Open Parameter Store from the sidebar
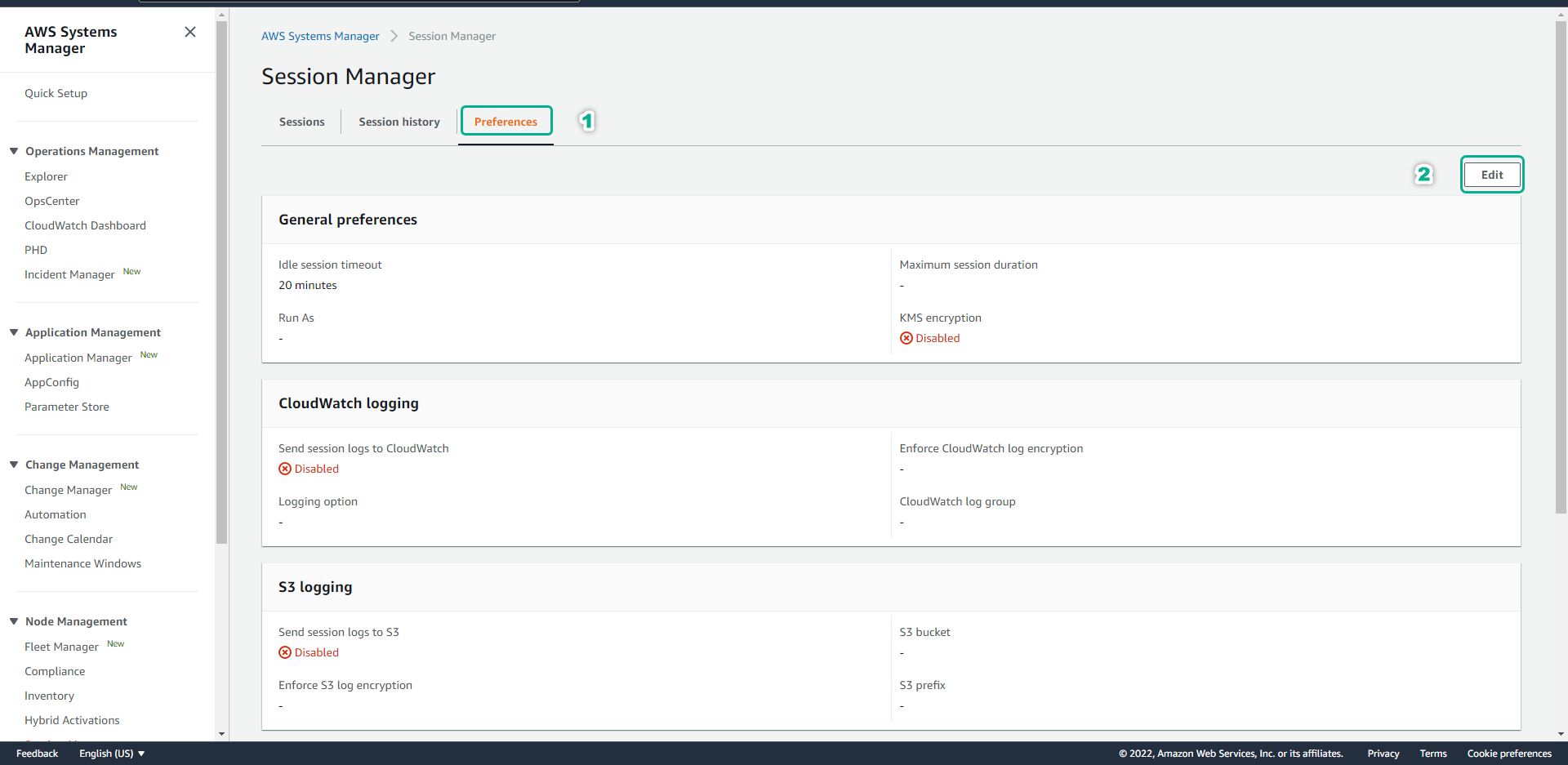 [x=66, y=406]
